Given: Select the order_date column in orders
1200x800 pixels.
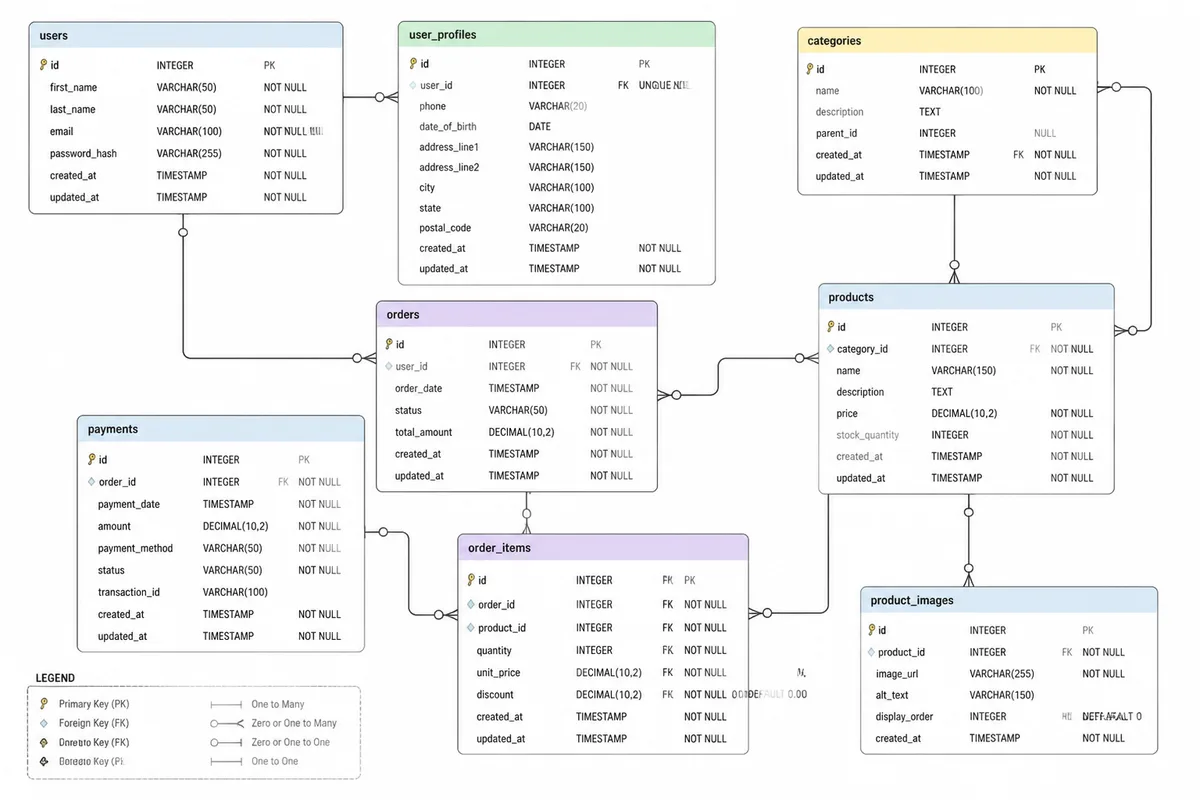Looking at the screenshot, I should (x=418, y=388).
